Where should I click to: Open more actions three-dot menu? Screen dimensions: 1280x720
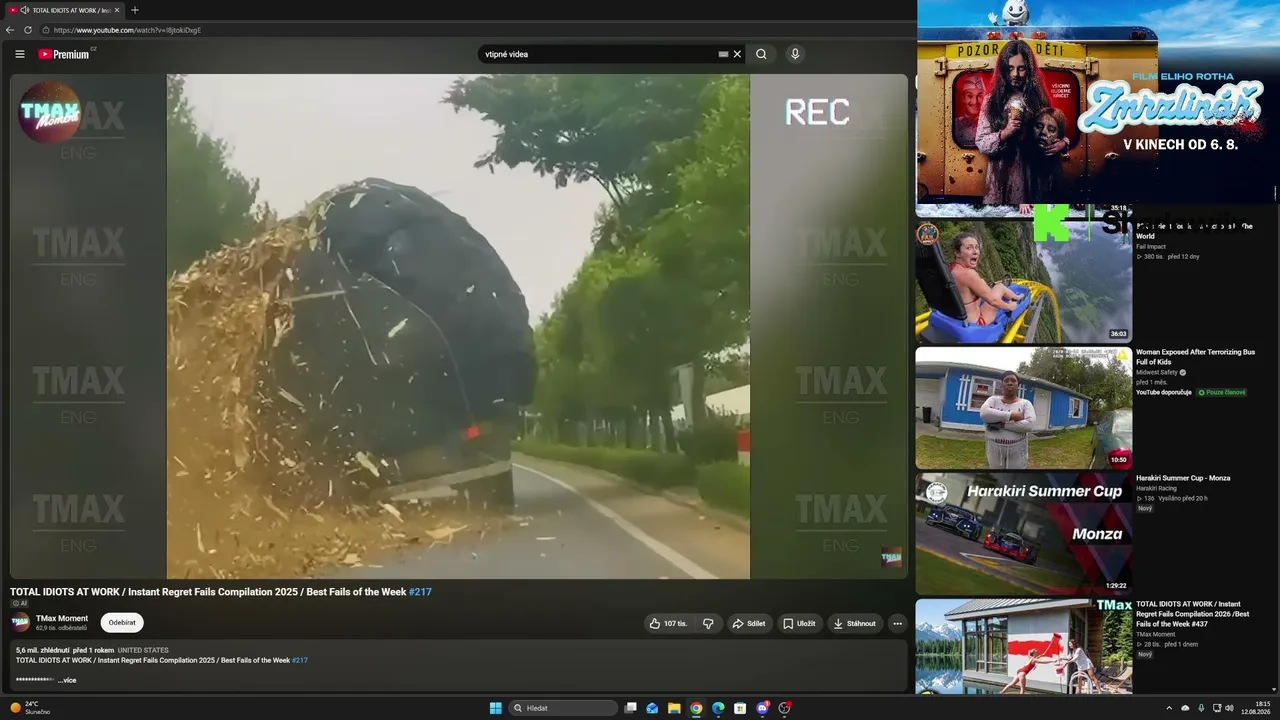[x=897, y=623]
